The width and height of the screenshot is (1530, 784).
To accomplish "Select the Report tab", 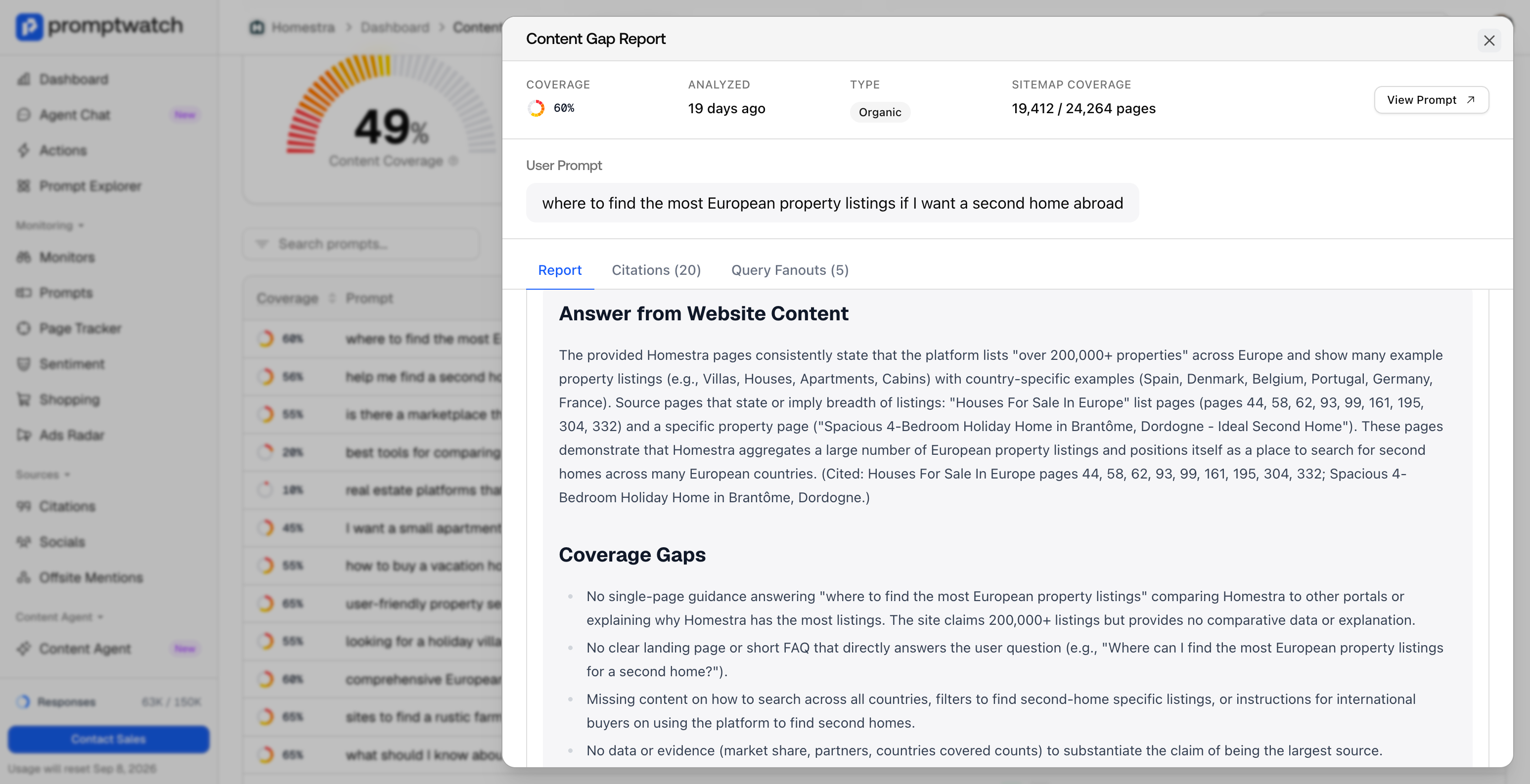I will (559, 270).
